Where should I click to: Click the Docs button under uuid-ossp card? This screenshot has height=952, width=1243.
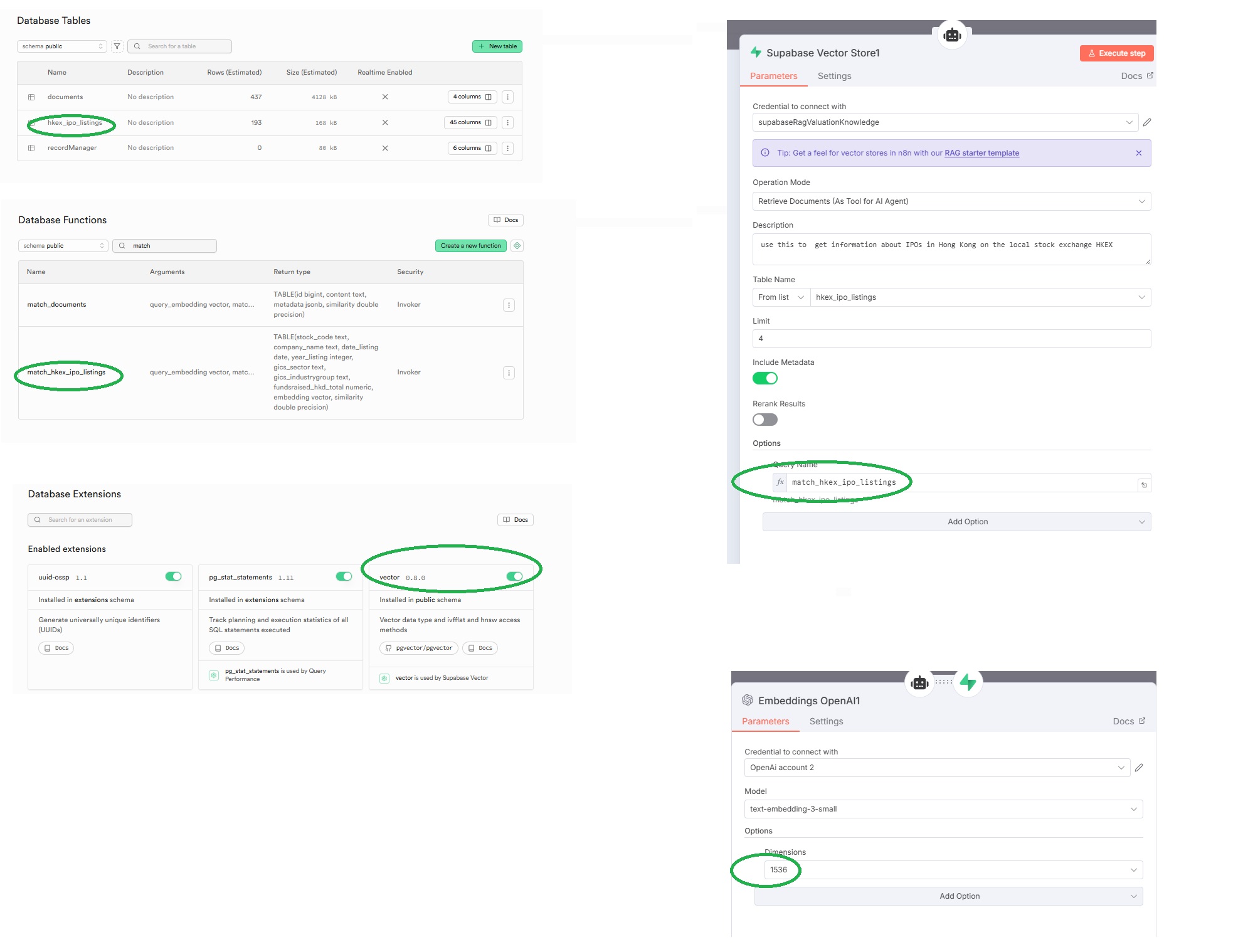56,648
